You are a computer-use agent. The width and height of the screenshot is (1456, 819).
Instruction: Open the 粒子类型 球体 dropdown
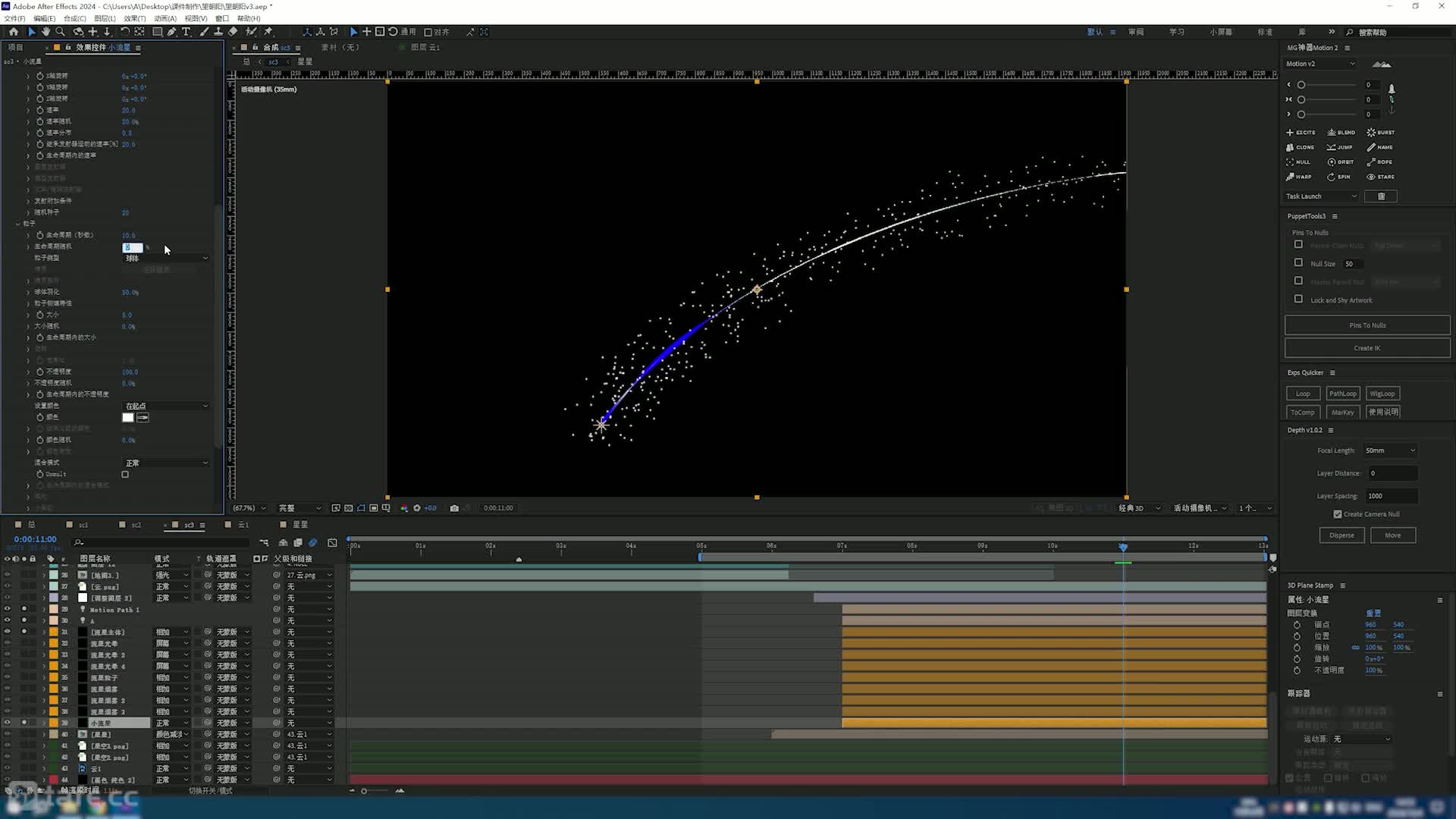(166, 259)
